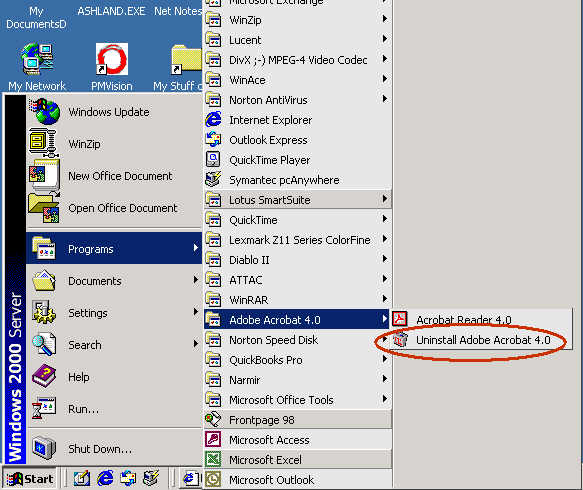Expand the WinRAR submenu arrow
Screen dimensions: 583x490
tap(385, 299)
